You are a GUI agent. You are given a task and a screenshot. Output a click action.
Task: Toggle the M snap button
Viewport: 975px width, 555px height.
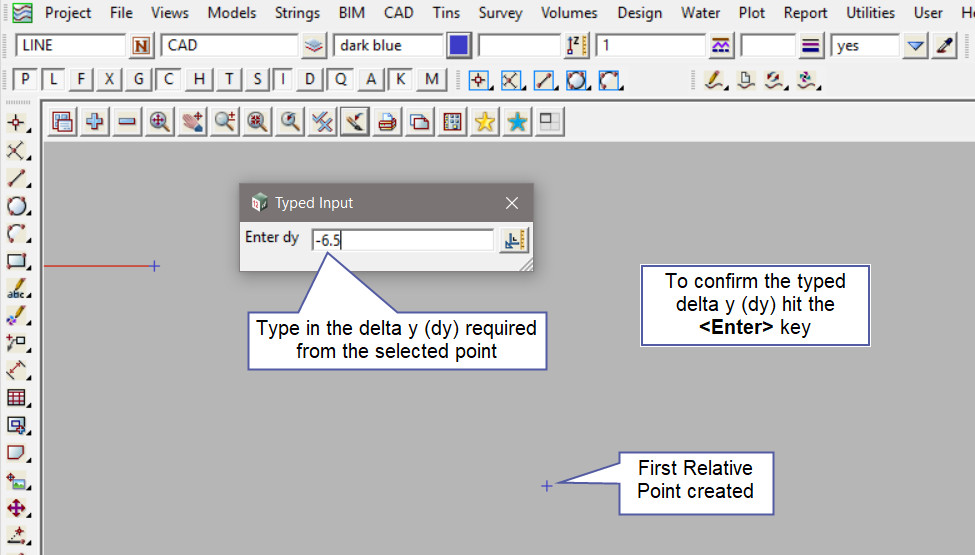(431, 80)
